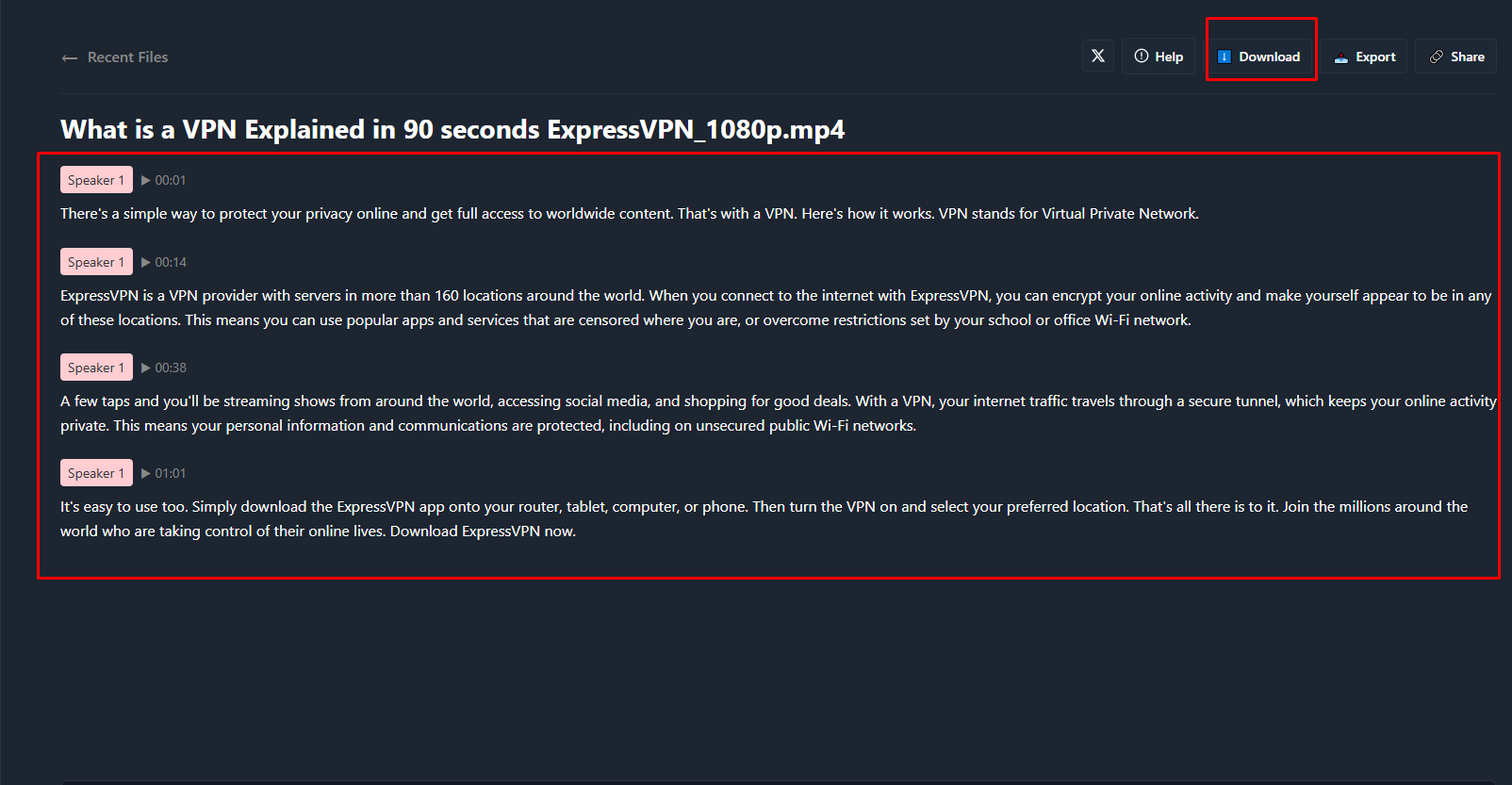Image resolution: width=1512 pixels, height=785 pixels.
Task: Open the Help button
Action: pyautogui.click(x=1159, y=57)
